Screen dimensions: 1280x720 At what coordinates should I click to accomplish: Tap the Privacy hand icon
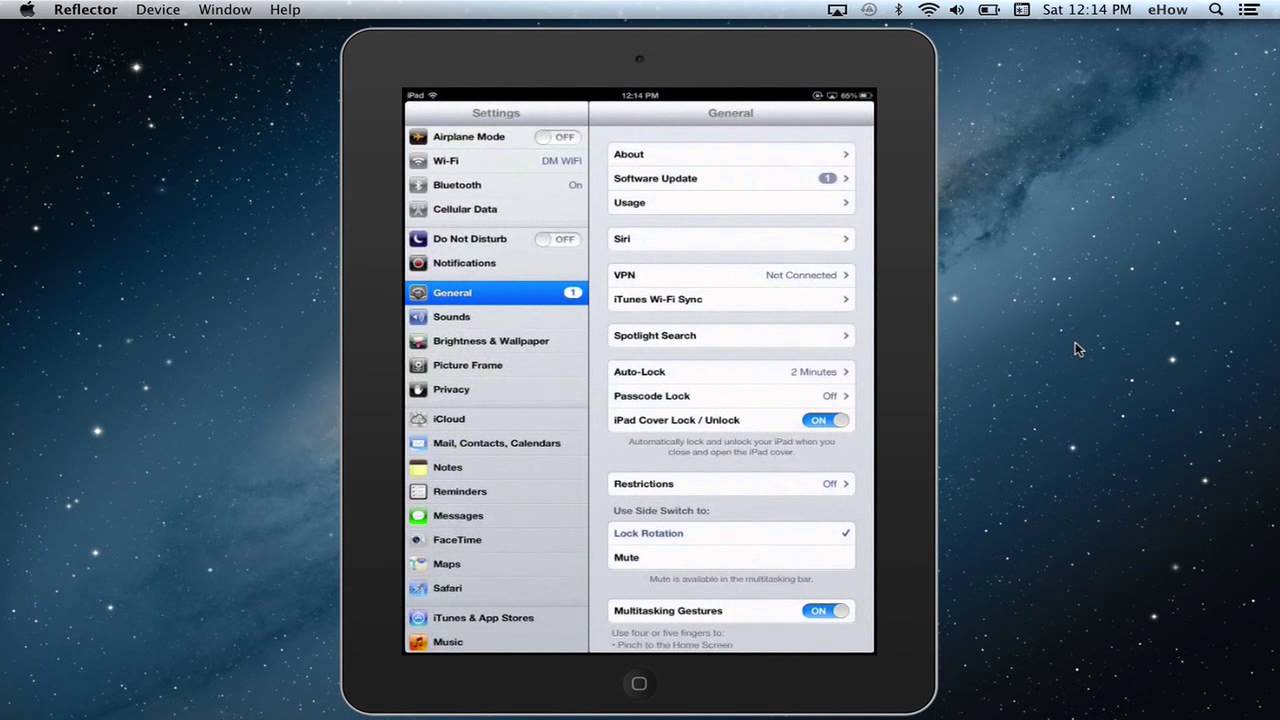[418, 389]
